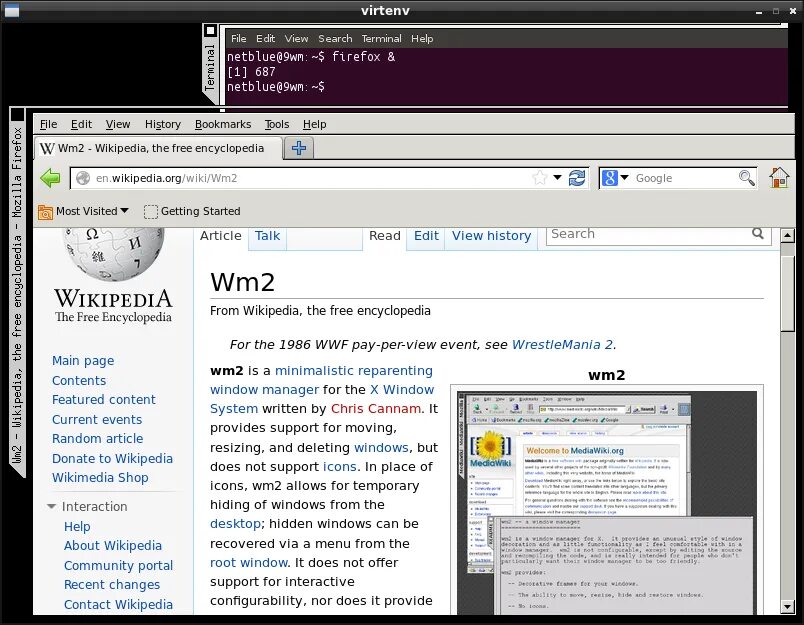Open the View history tab
The image size is (804, 625).
pos(491,236)
